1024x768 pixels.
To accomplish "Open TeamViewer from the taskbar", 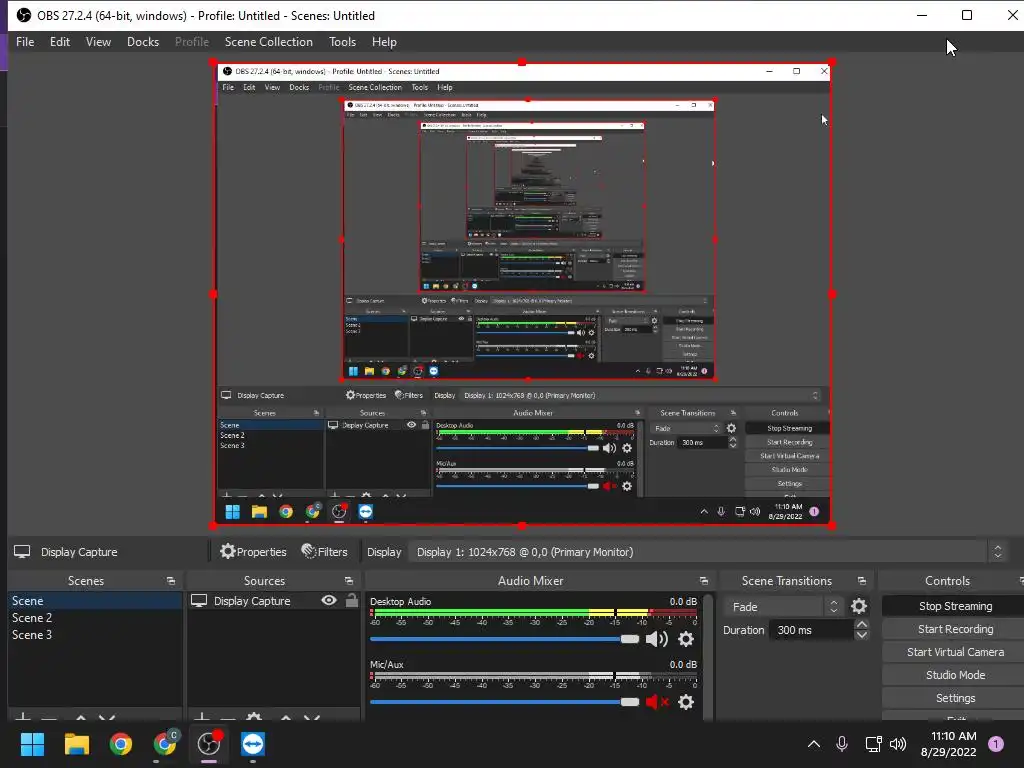I will click(253, 744).
